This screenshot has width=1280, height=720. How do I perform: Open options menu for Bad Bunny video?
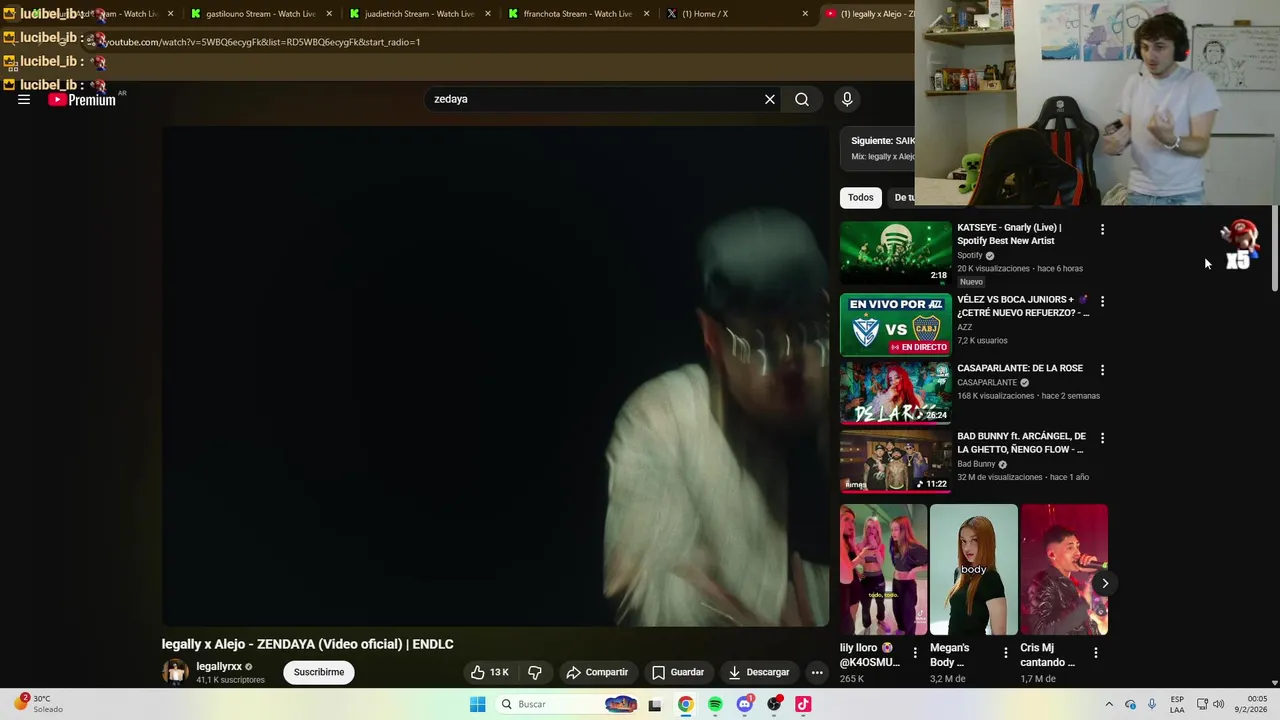(1102, 438)
